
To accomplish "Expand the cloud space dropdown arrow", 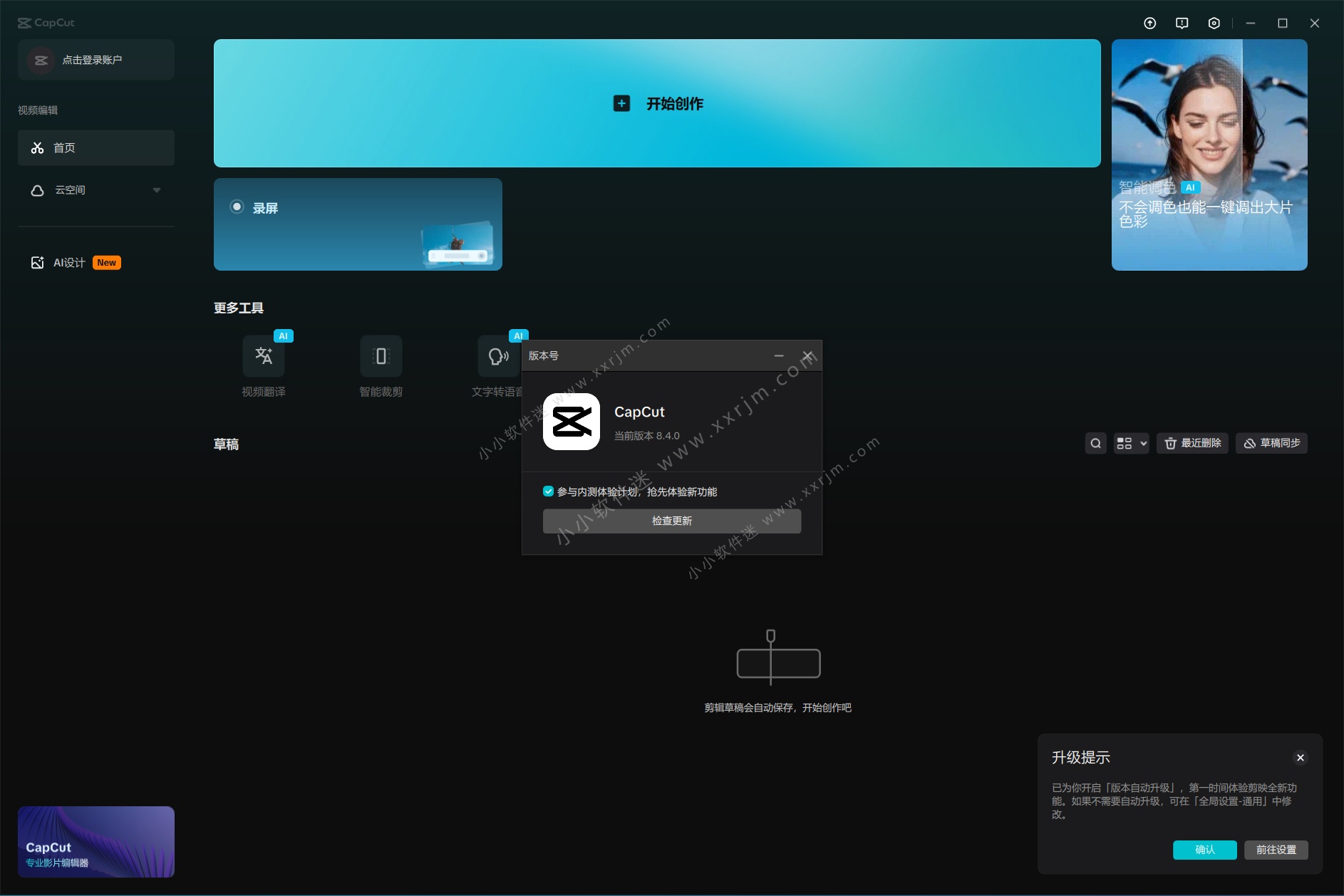I will [157, 190].
